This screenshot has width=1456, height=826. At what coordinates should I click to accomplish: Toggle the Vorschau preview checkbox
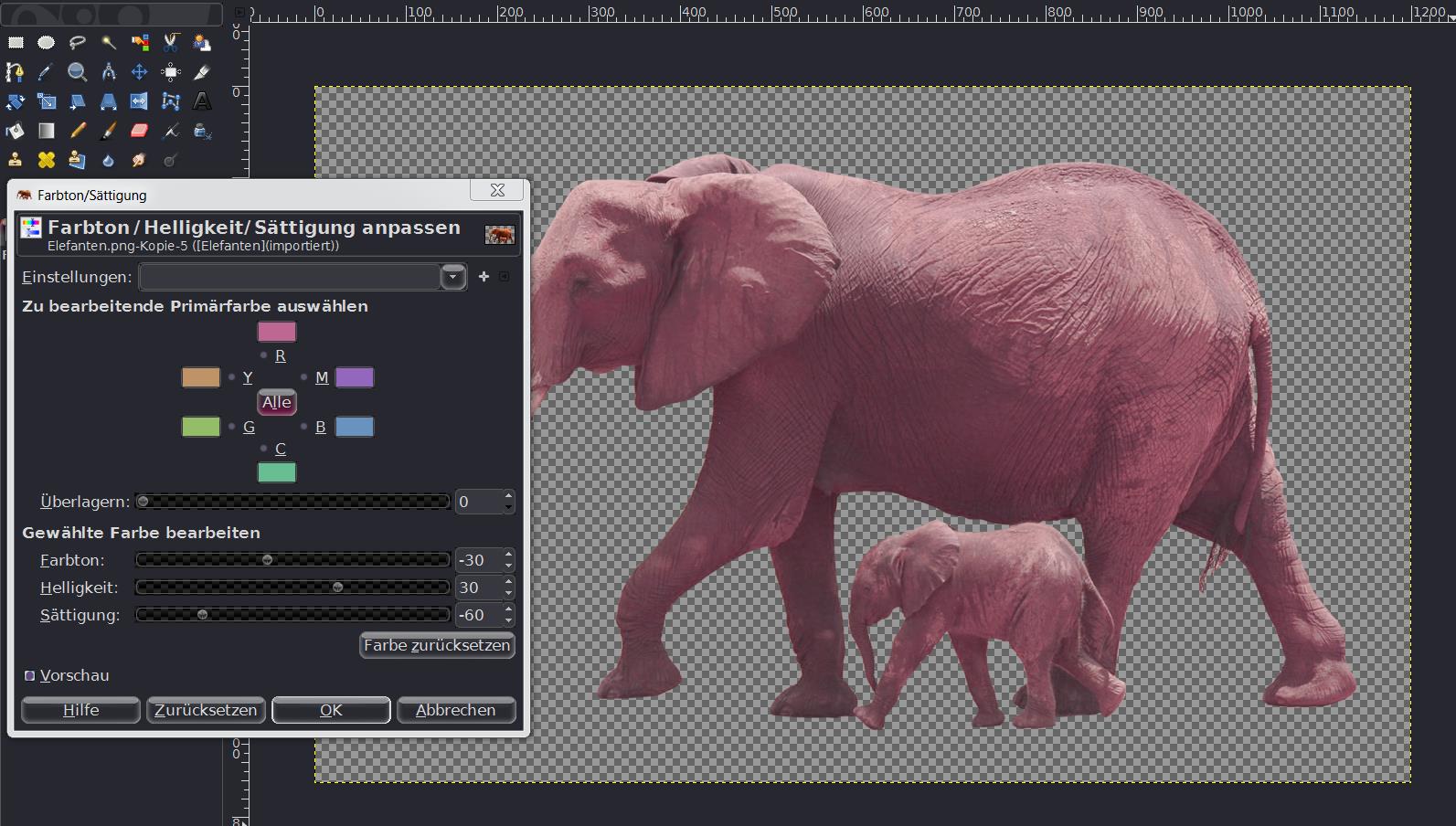click(30, 675)
